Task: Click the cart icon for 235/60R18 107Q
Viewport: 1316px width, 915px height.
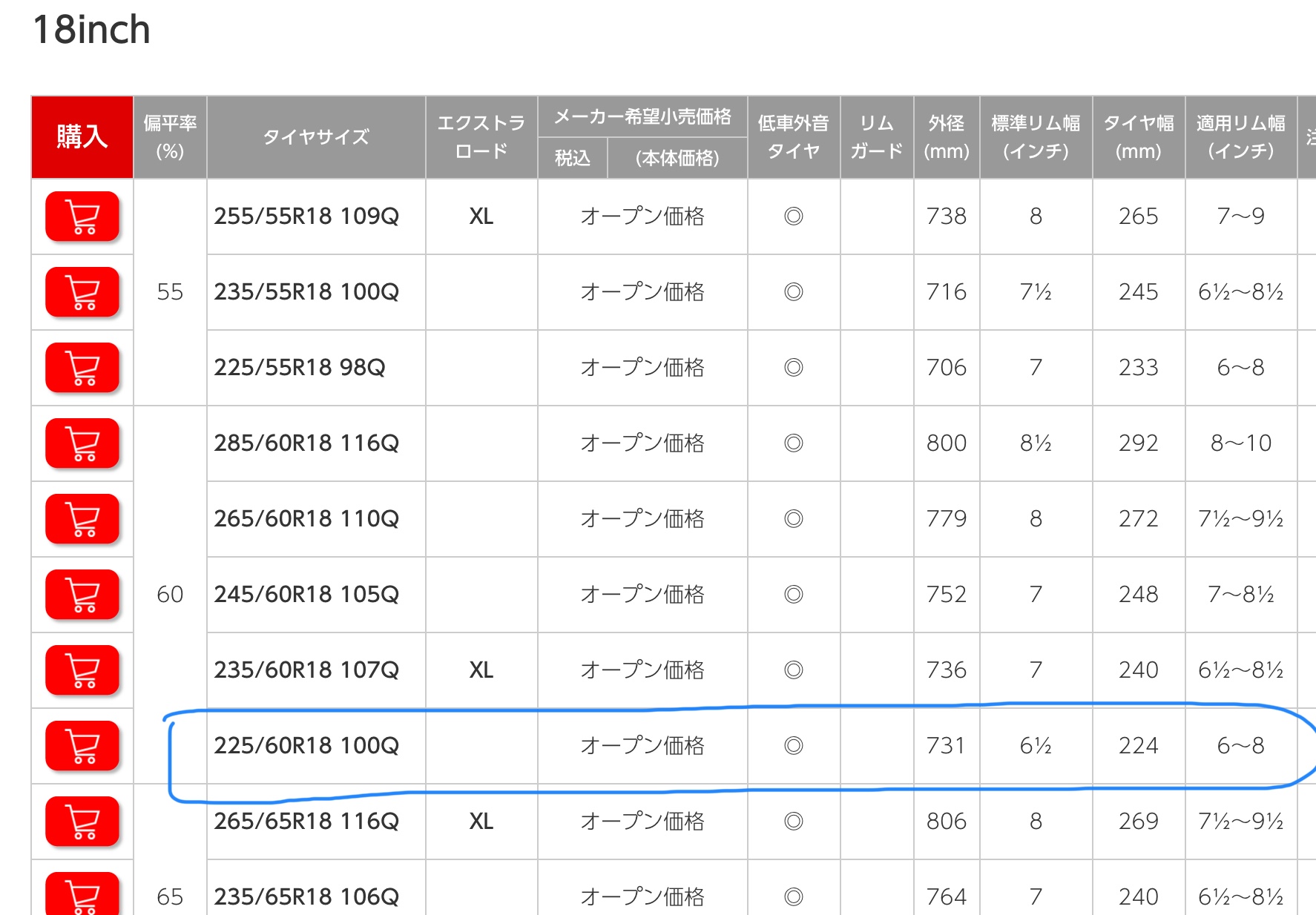Action: coord(82,670)
